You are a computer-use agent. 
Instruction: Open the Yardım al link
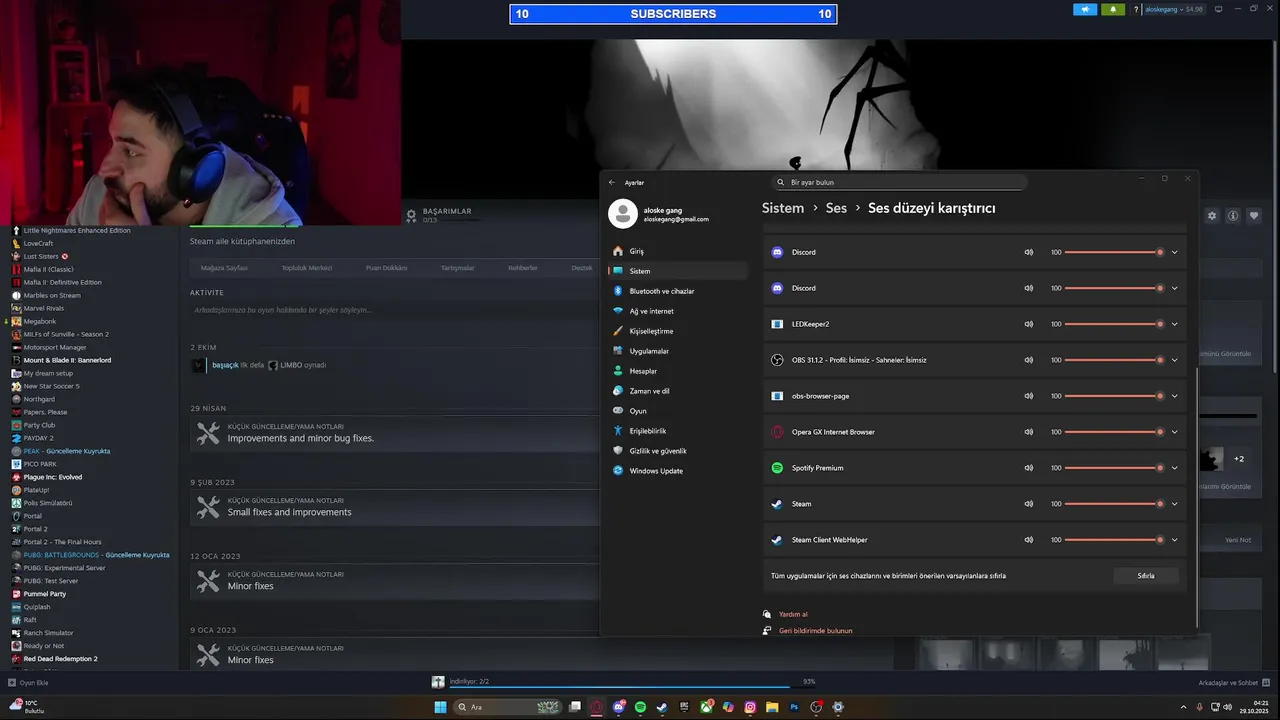793,614
